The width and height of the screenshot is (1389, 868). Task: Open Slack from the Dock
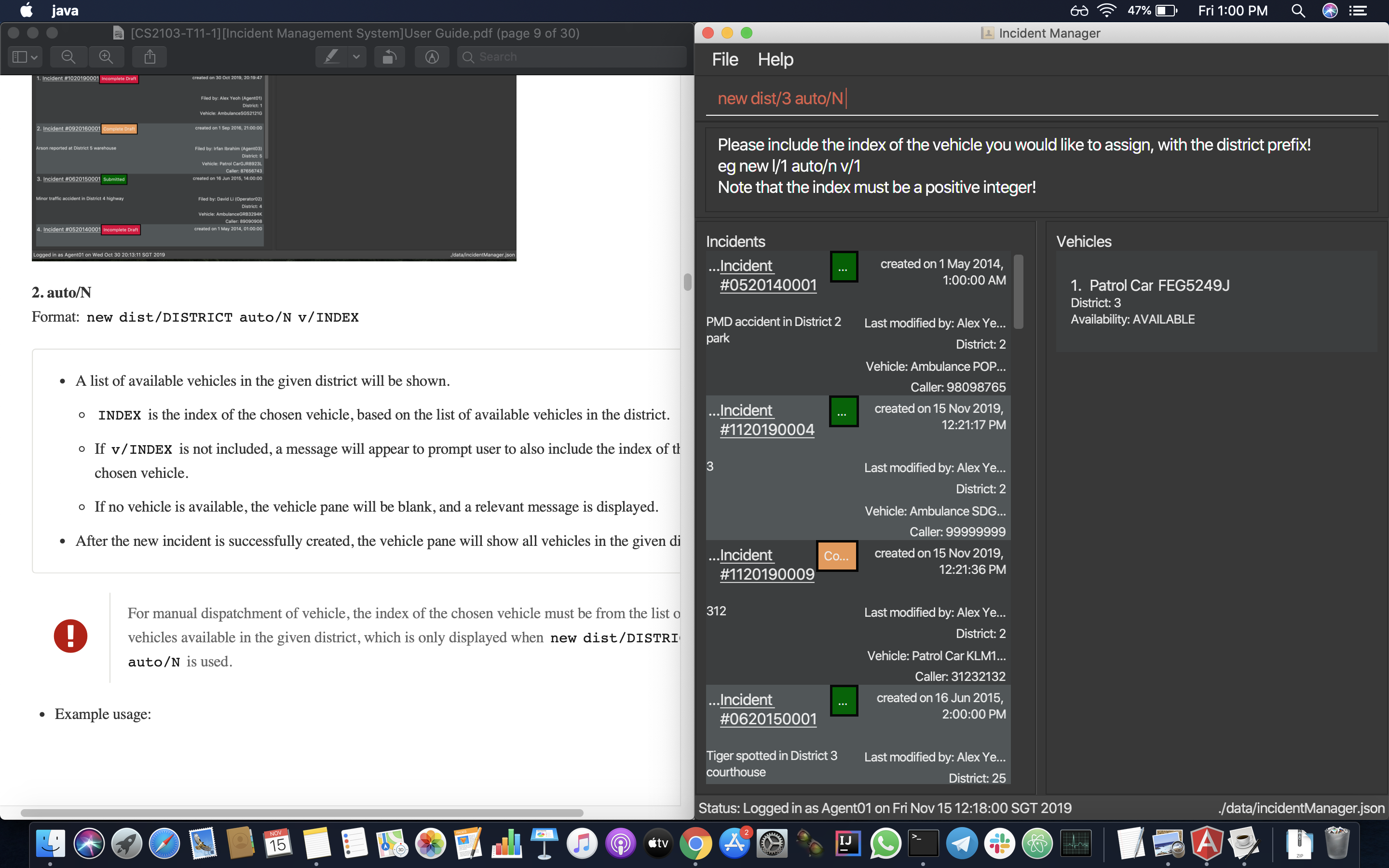coord(1000,843)
